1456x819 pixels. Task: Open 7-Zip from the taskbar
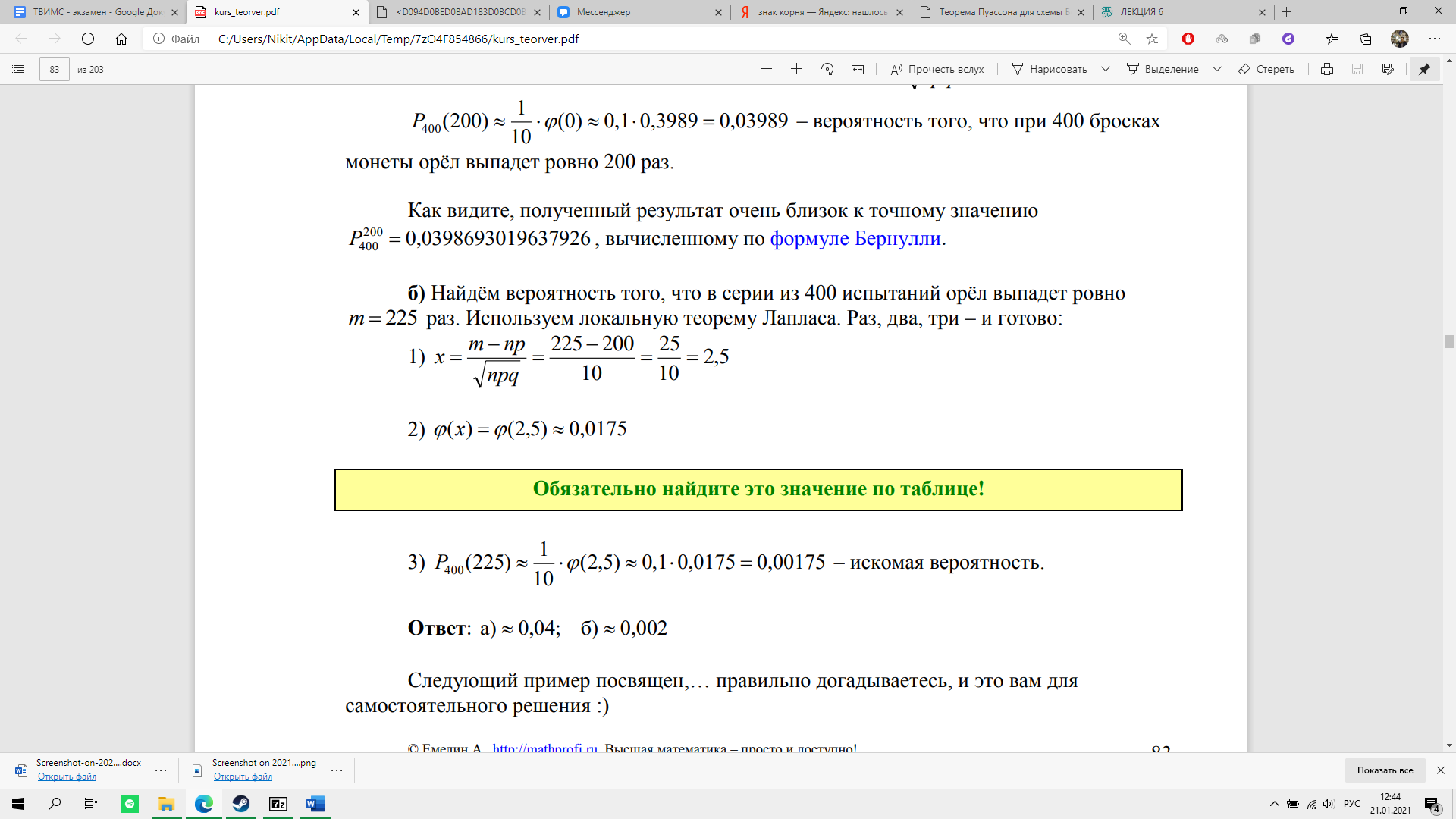pyautogui.click(x=278, y=804)
